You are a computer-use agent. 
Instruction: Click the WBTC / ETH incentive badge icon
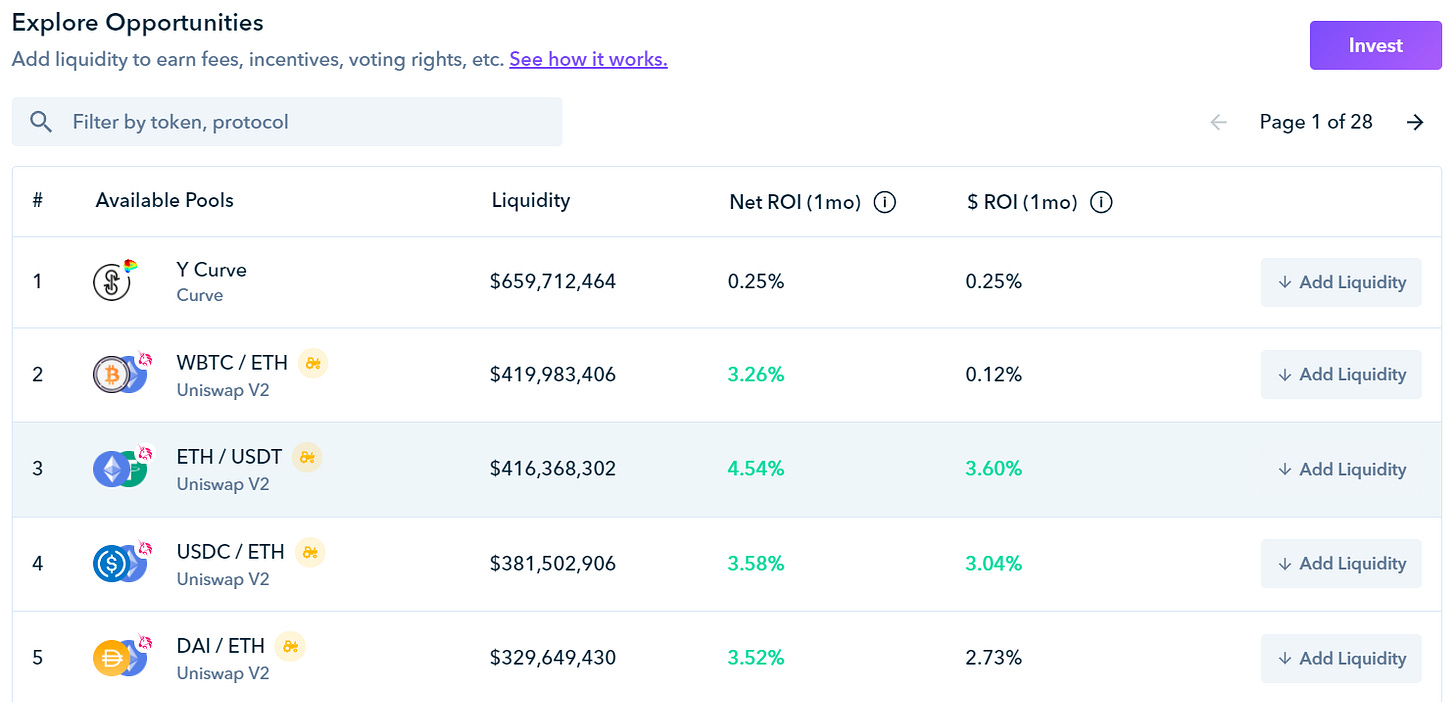pyautogui.click(x=313, y=364)
